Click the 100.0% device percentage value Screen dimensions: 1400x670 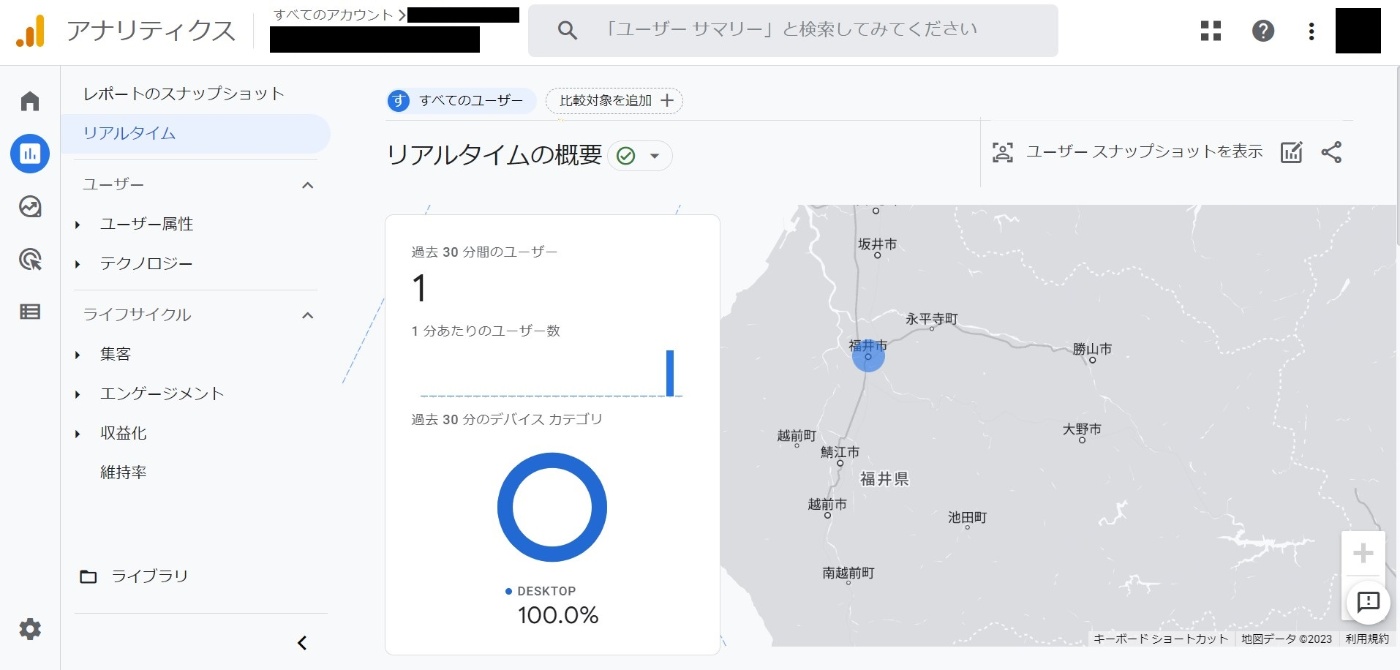[558, 615]
